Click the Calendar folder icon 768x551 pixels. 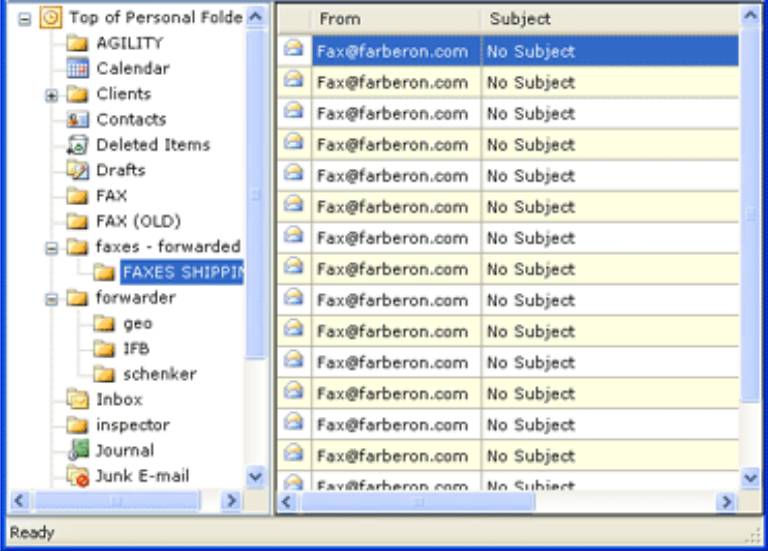[77, 69]
